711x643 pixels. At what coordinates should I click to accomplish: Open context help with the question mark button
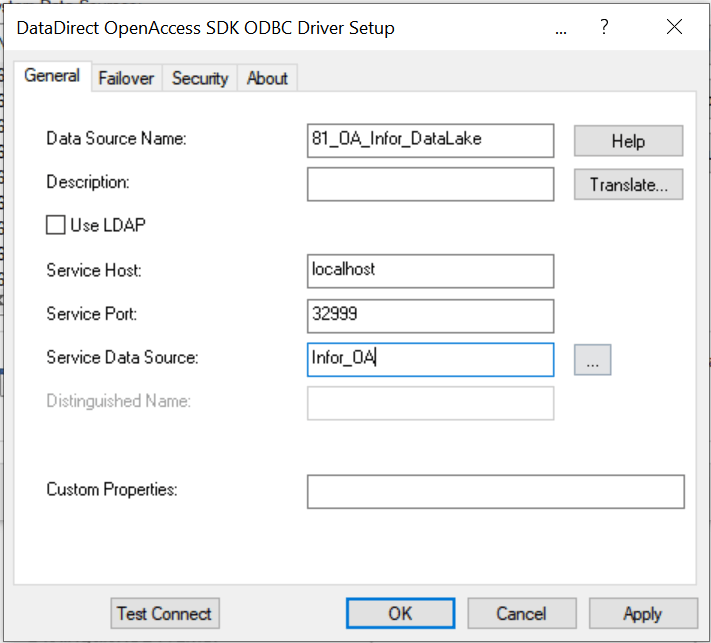(604, 27)
